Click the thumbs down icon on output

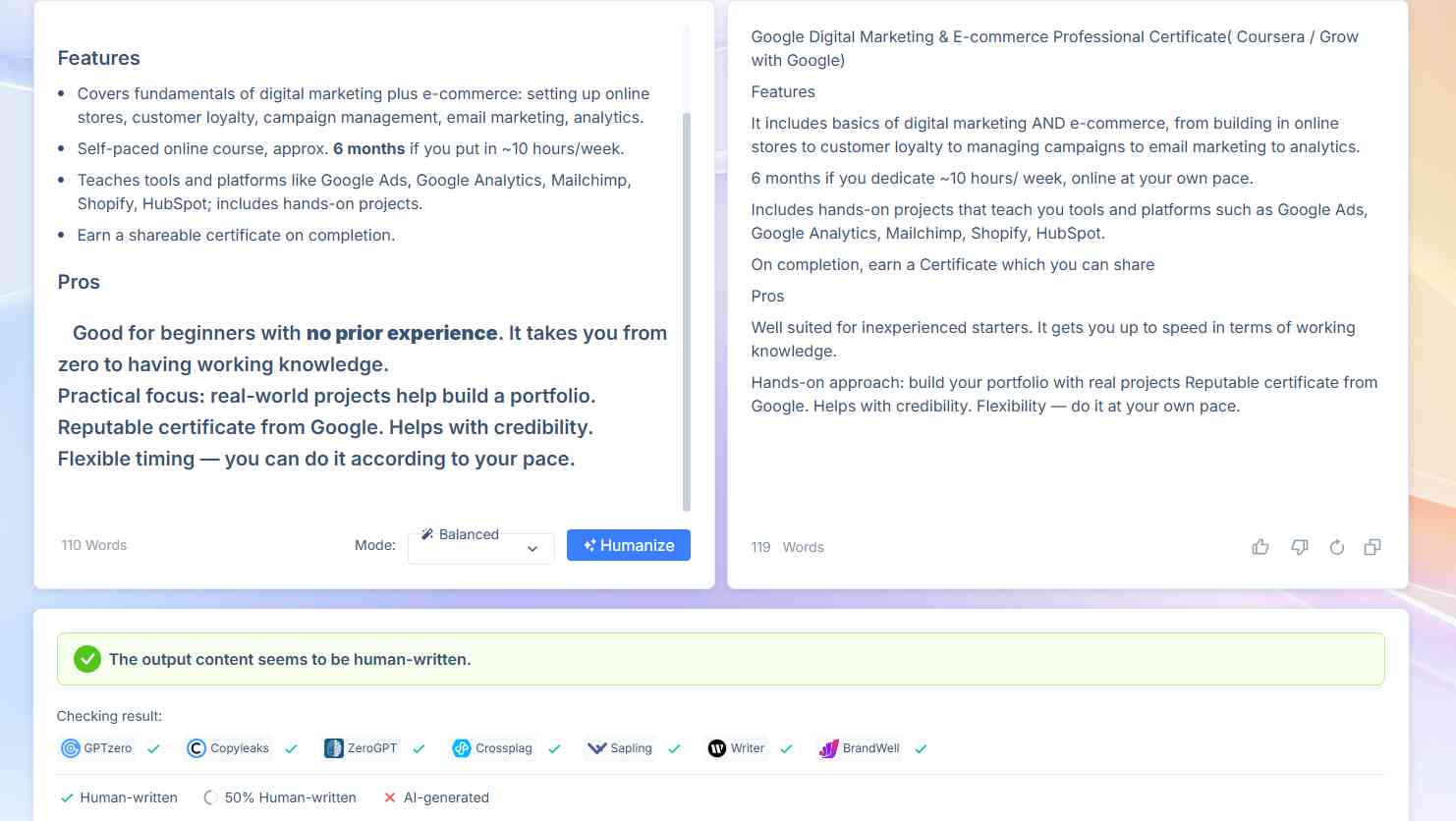pos(1300,547)
